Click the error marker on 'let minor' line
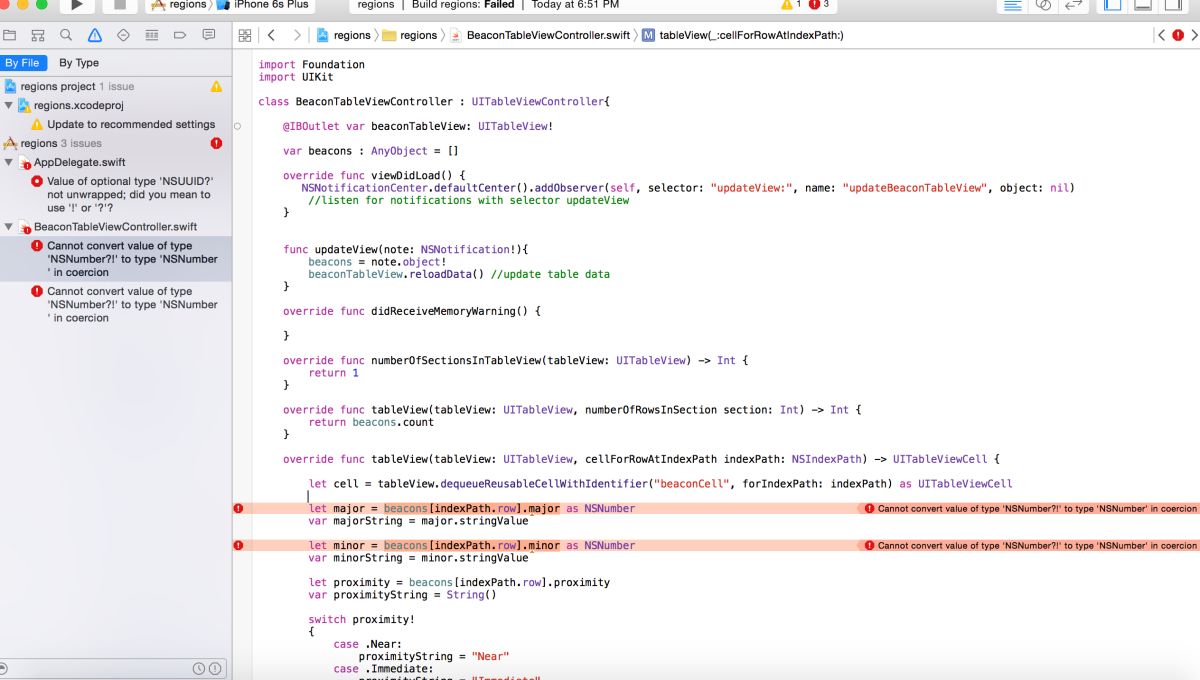Screen dimensions: 1200x680 [238, 546]
